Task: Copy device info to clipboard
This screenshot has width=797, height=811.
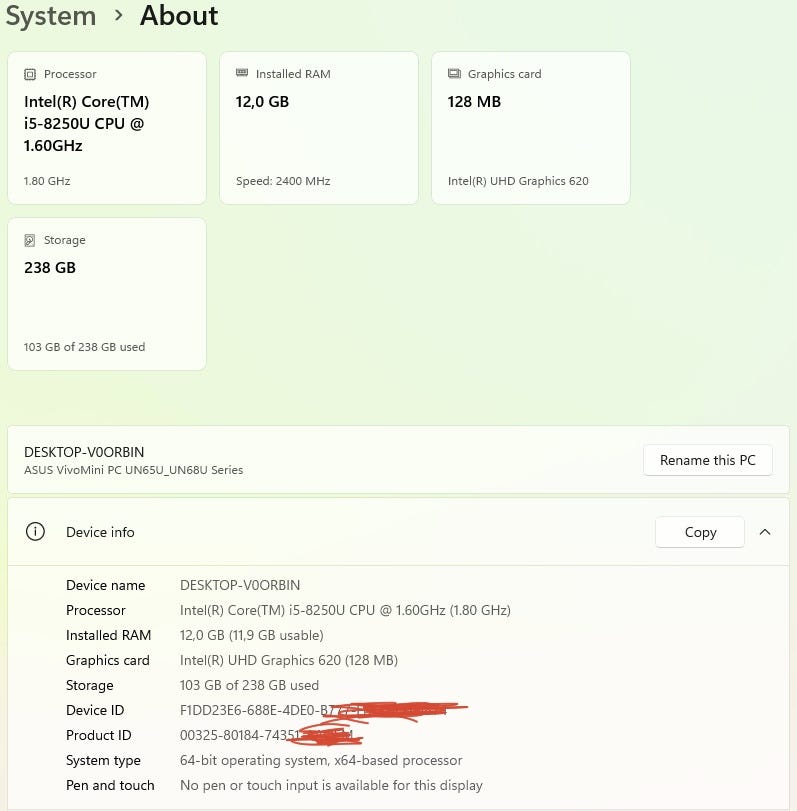Action: point(700,532)
